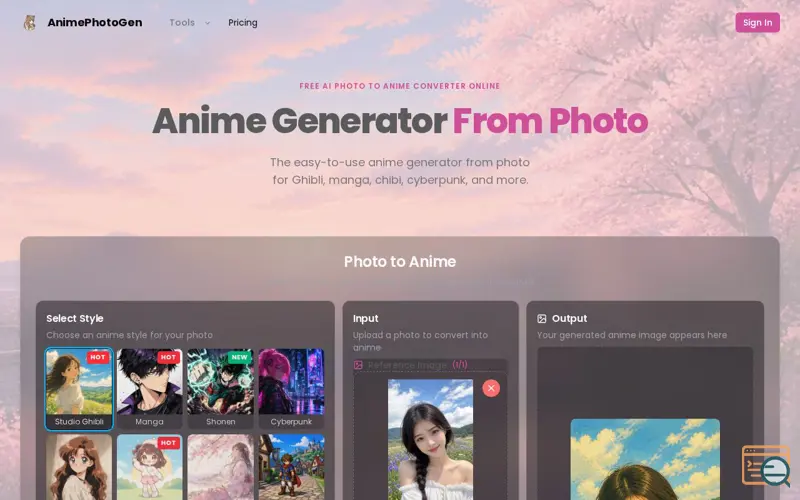
Task: Click the Sign In button
Action: [x=757, y=22]
